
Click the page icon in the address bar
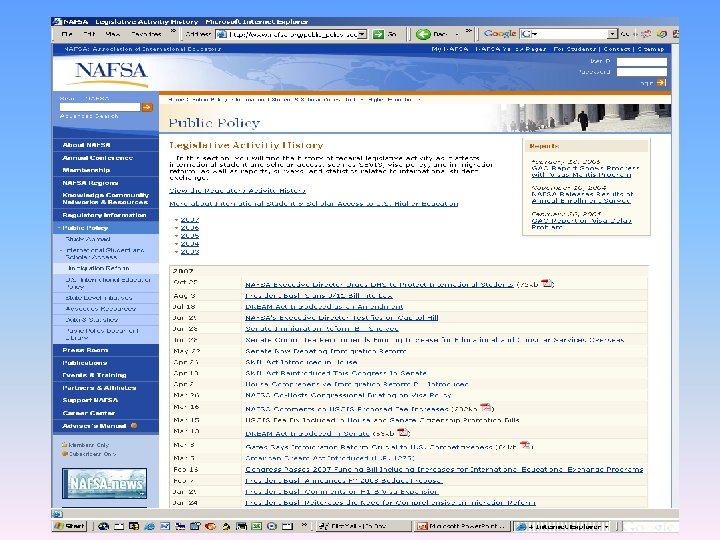tap(221, 34)
